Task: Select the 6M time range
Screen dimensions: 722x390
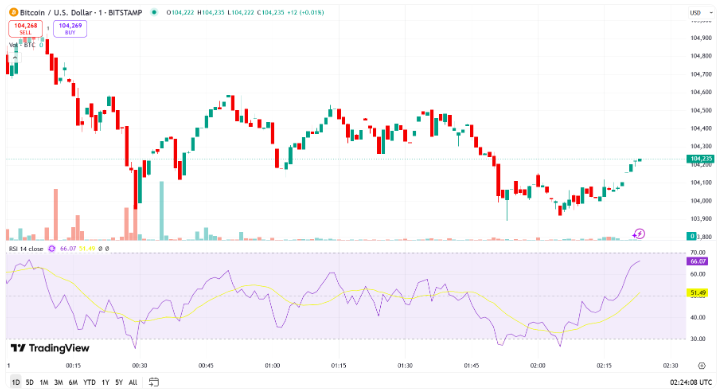Action: pyautogui.click(x=73, y=382)
